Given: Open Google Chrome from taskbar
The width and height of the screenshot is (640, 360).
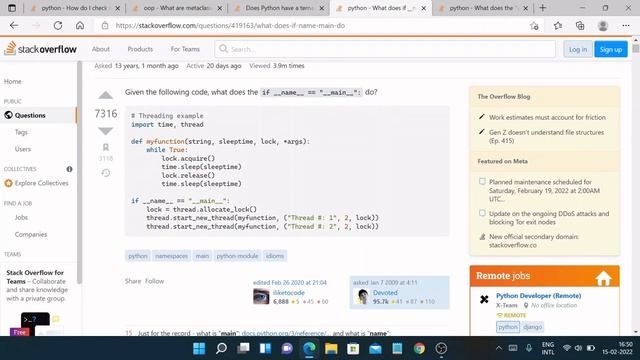Looking at the screenshot, I should [x=419, y=348].
